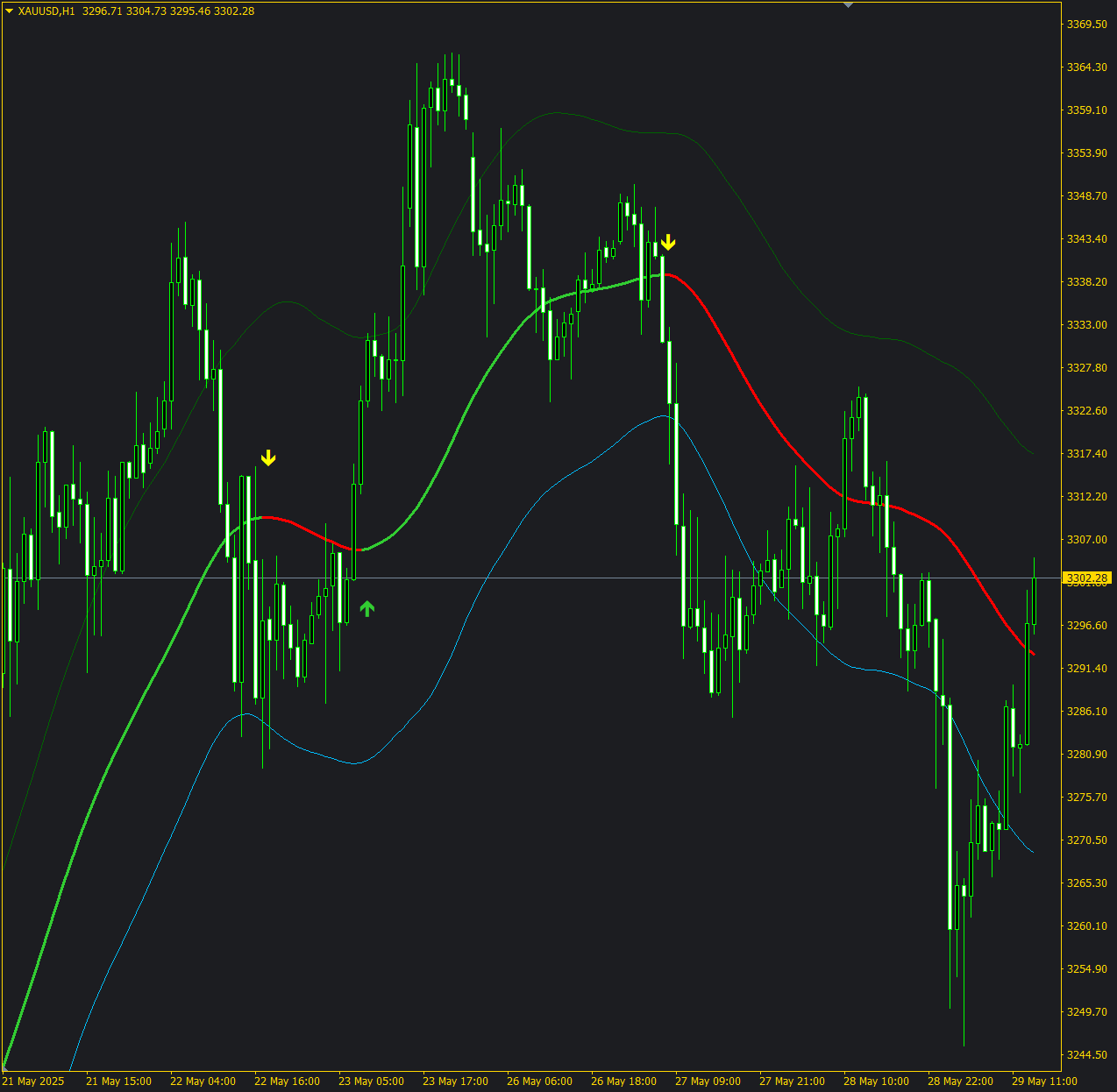Click the 3244.50 price scale label

[x=1086, y=1055]
